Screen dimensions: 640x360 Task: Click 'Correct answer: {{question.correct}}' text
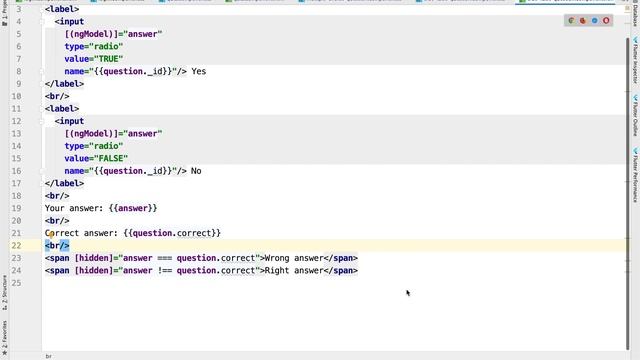point(133,233)
